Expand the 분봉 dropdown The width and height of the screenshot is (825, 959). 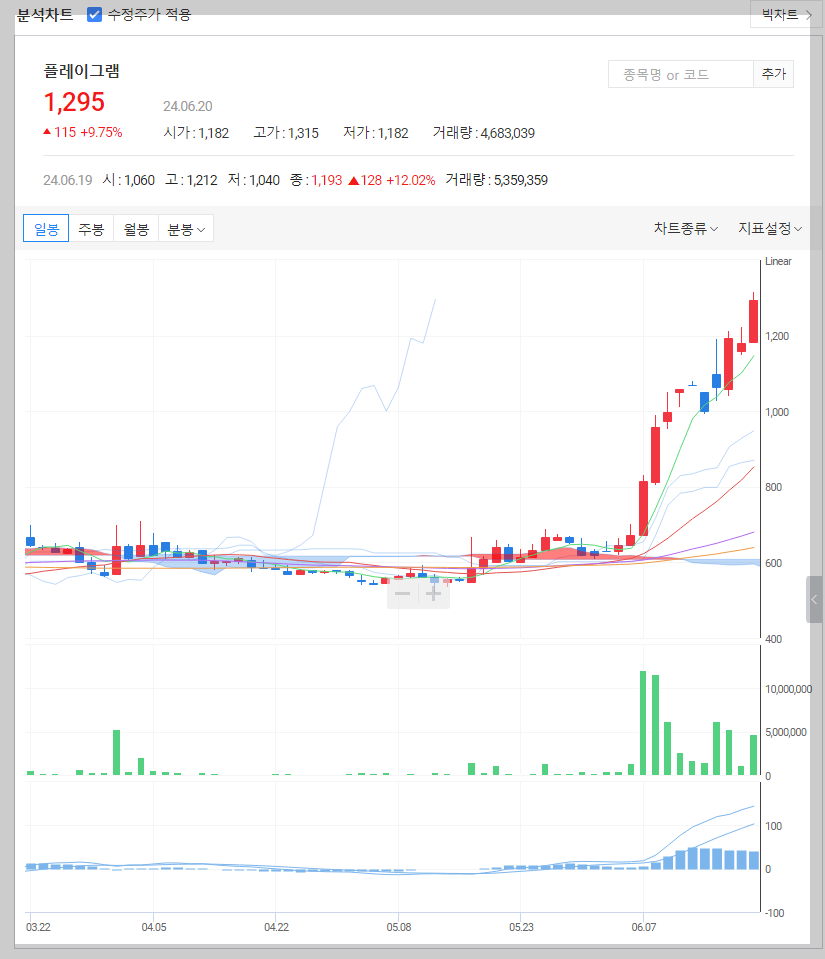186,228
